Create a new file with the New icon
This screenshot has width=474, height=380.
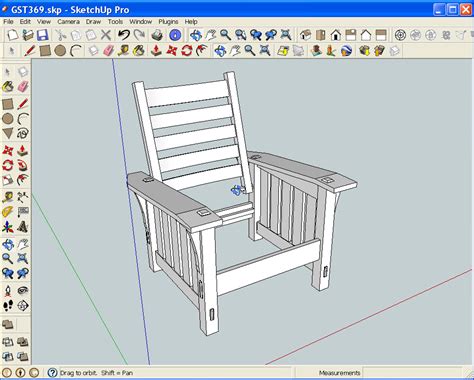(x=12, y=35)
